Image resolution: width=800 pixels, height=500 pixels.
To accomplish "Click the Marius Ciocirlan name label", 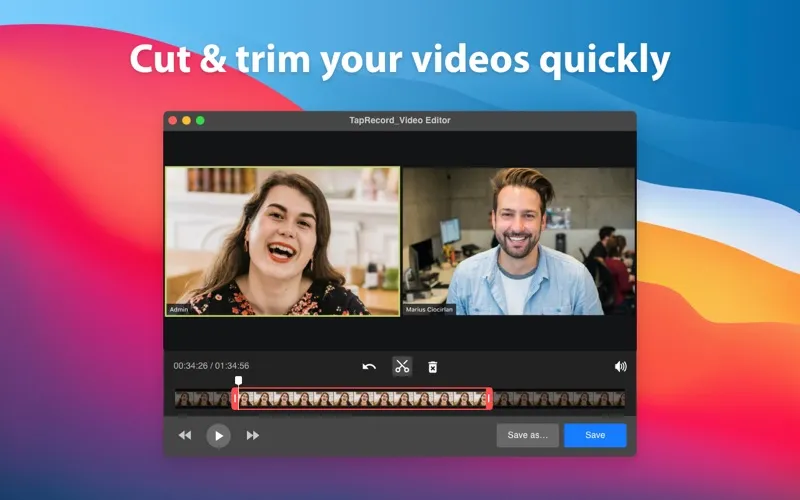I will click(429, 310).
